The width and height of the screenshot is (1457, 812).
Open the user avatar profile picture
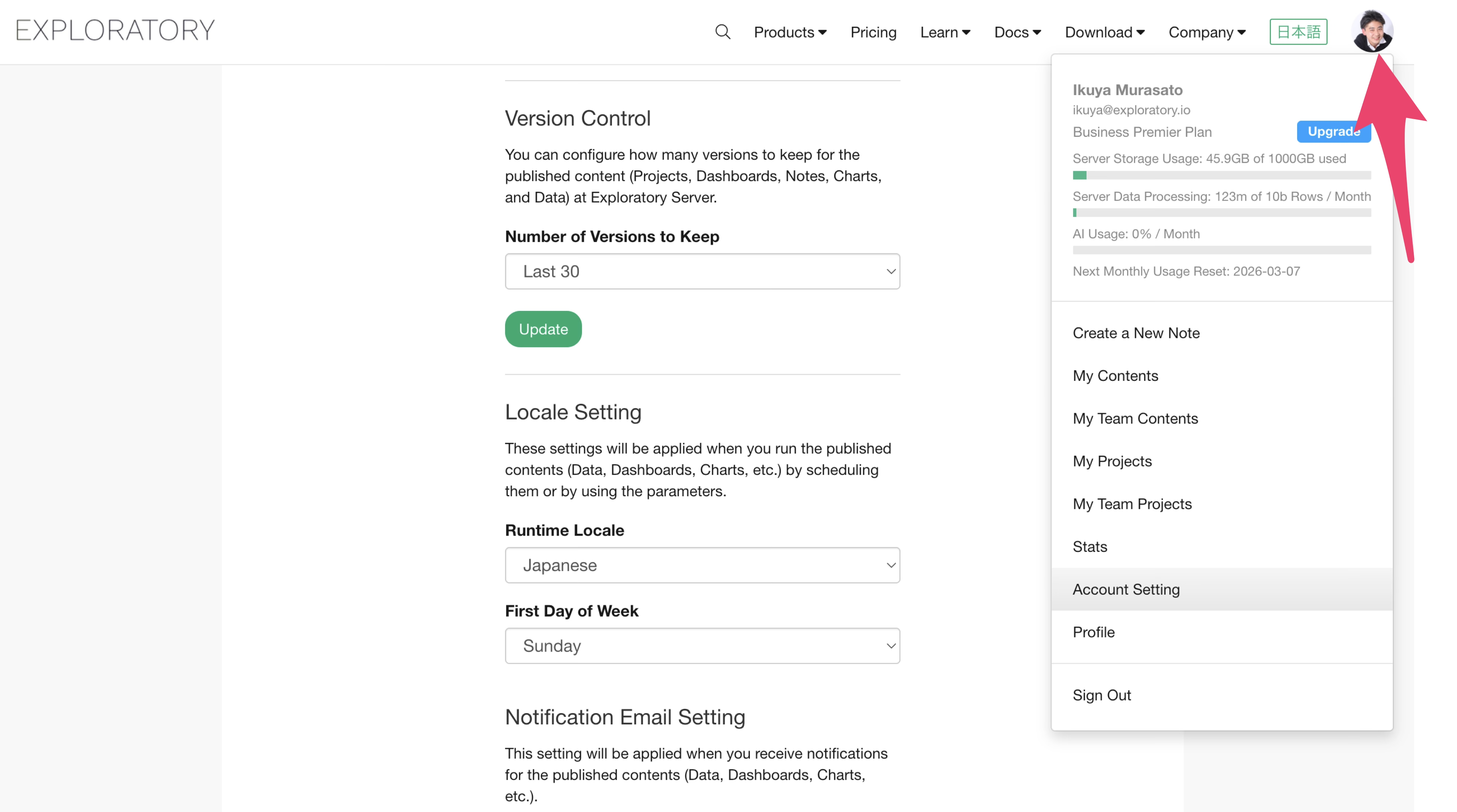1372,30
